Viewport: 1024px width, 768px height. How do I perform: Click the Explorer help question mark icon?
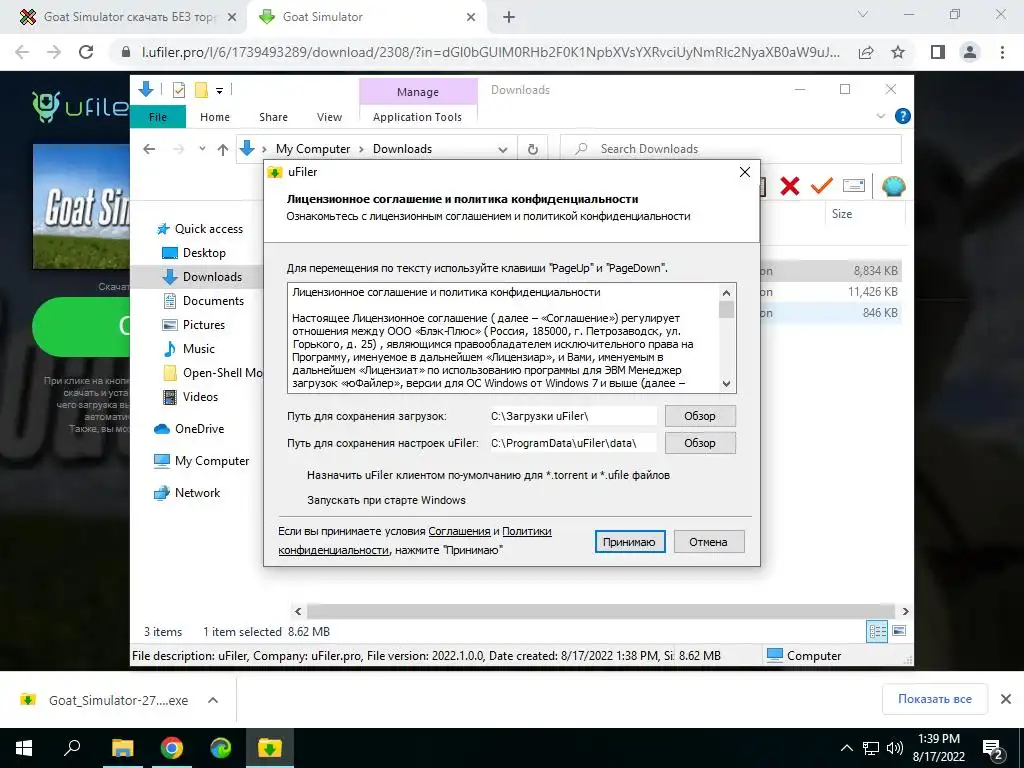pos(903,116)
